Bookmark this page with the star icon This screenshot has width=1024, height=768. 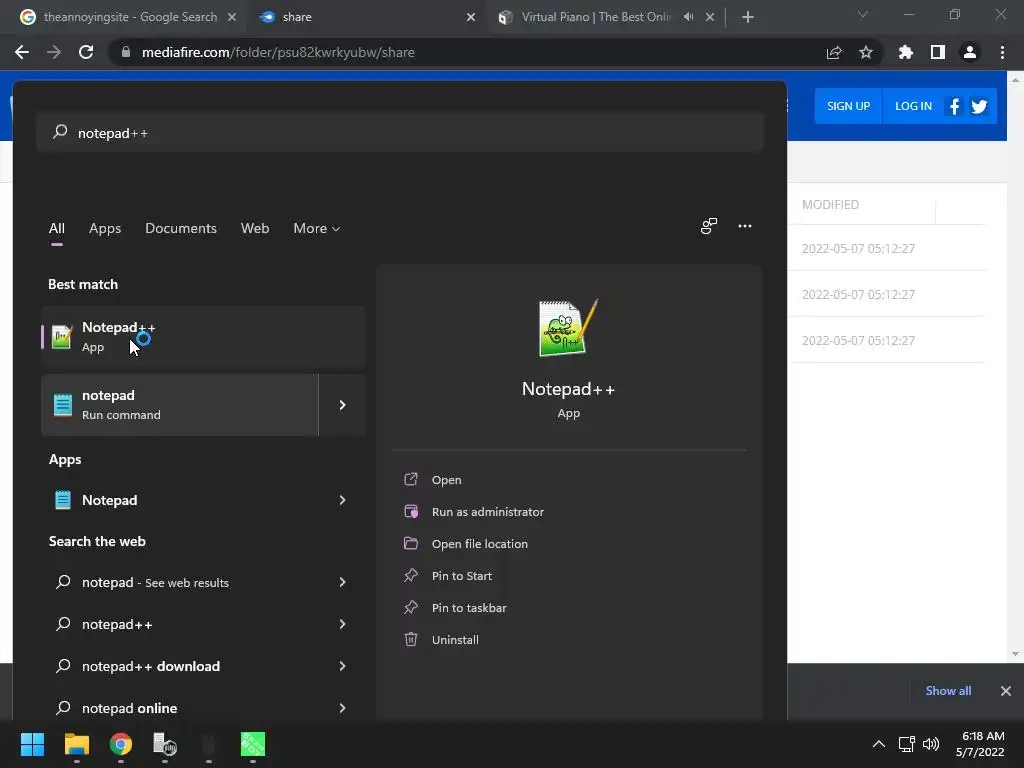[866, 52]
